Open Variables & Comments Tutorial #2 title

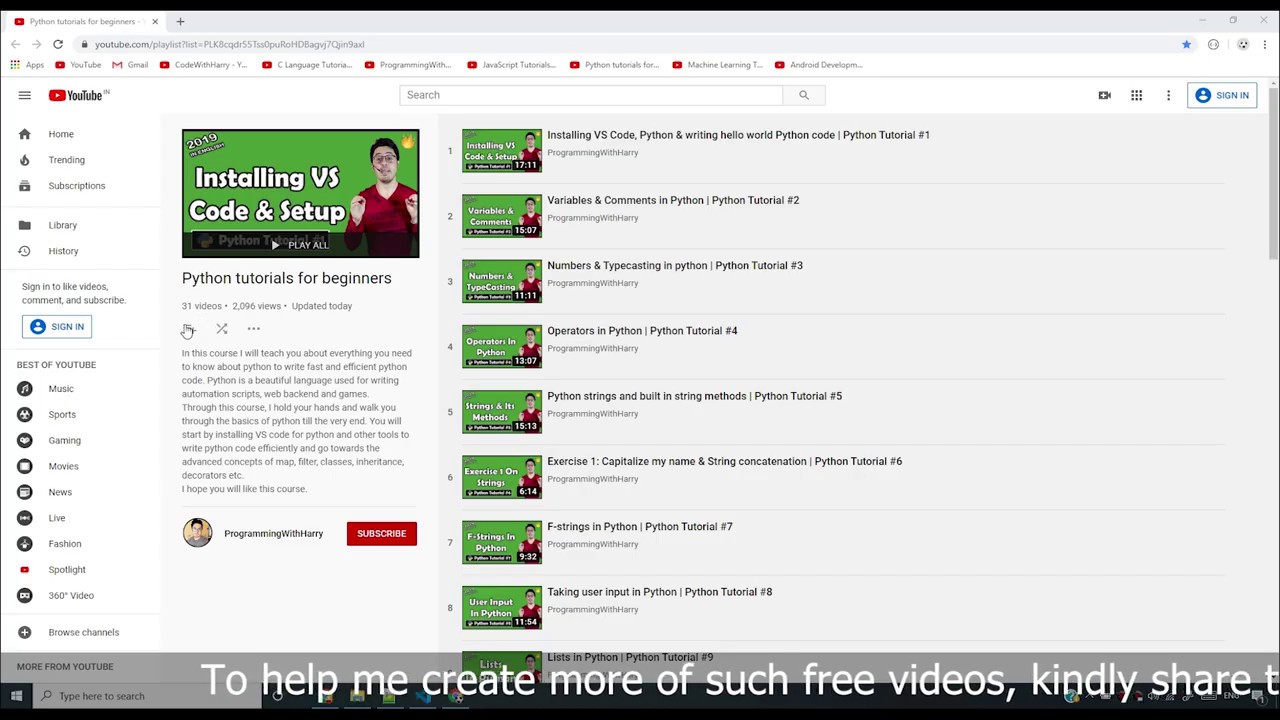(673, 200)
